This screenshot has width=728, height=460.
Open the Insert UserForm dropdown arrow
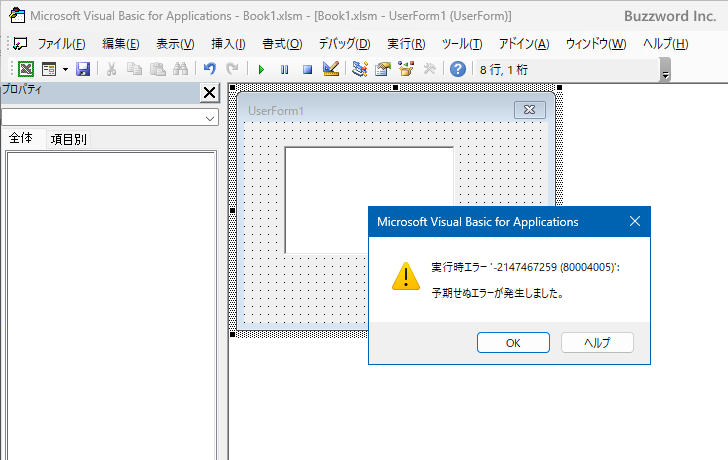65,70
